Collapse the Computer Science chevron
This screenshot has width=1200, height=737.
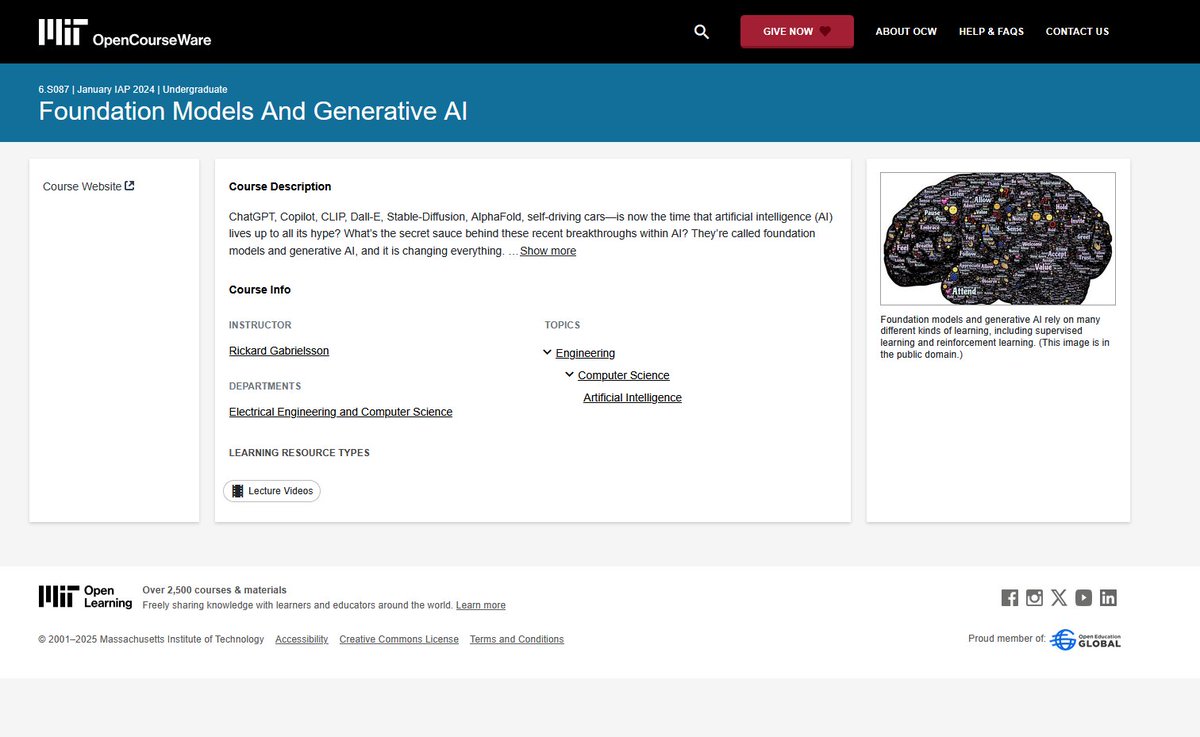(x=568, y=374)
